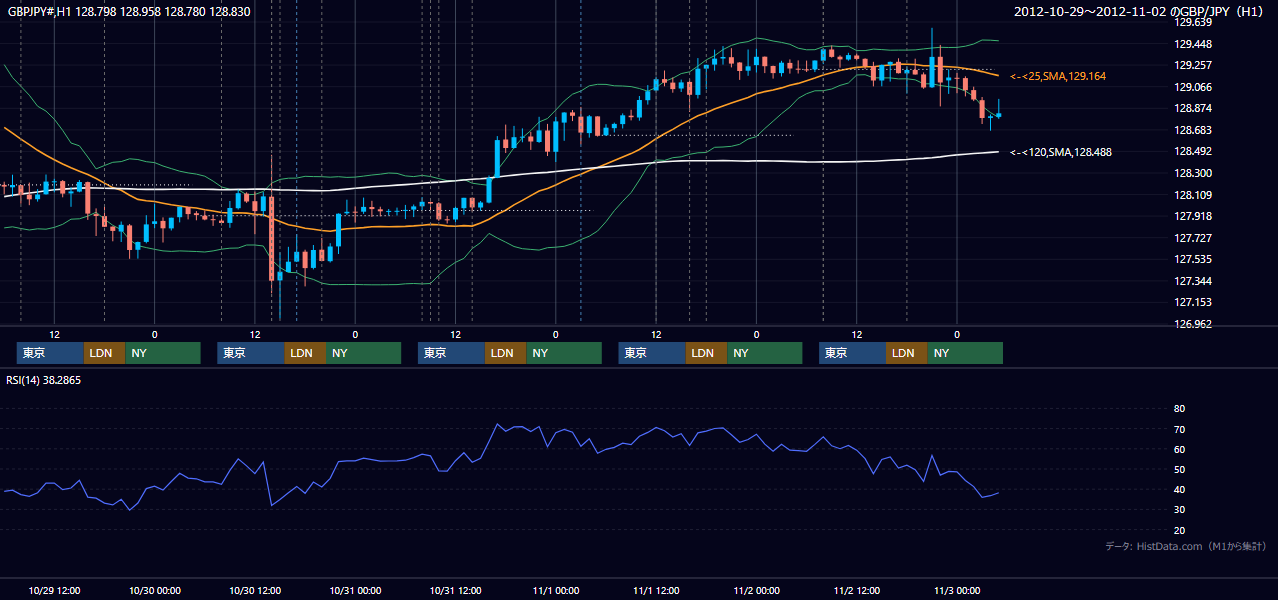Click price axis label 129.257
1278x600 pixels.
[1192, 65]
